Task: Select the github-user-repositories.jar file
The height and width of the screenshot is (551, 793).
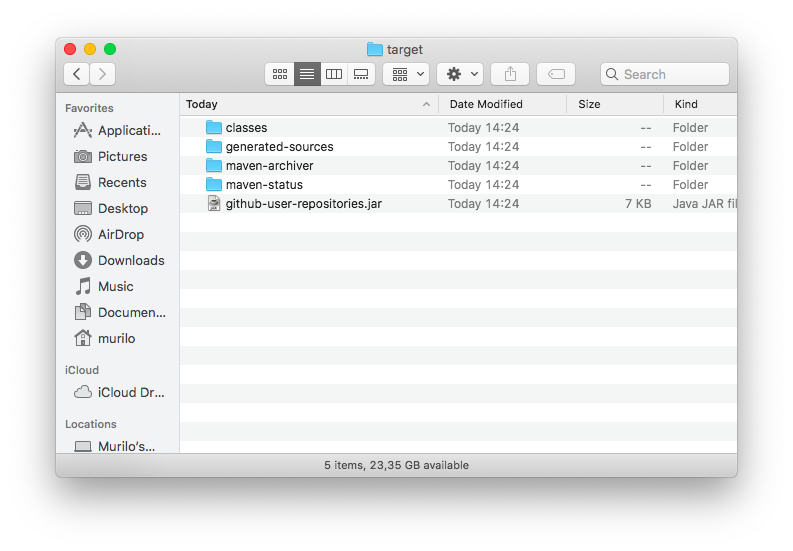Action: [x=303, y=203]
